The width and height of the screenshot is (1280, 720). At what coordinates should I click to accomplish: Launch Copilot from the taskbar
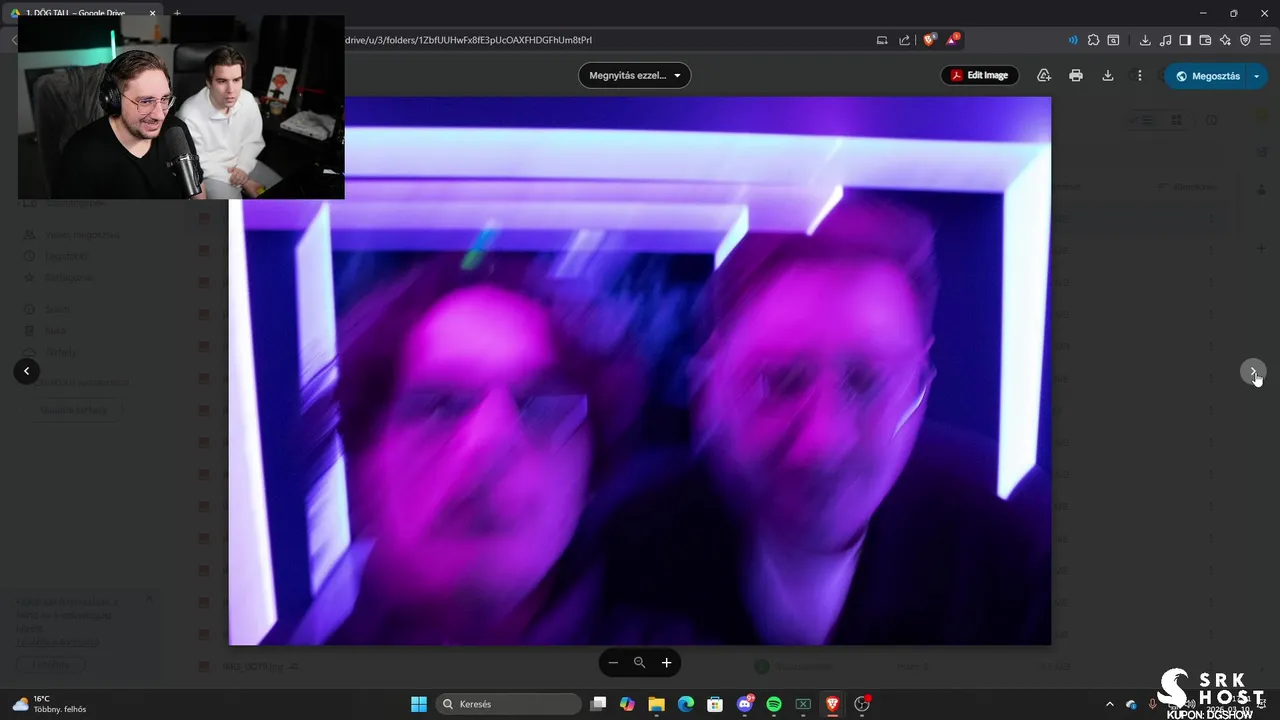(x=627, y=704)
